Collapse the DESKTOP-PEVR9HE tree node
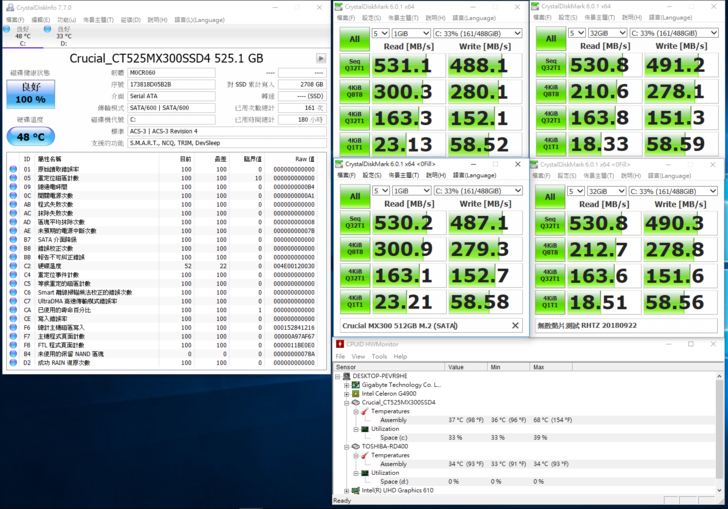The image size is (728, 509). (x=338, y=375)
